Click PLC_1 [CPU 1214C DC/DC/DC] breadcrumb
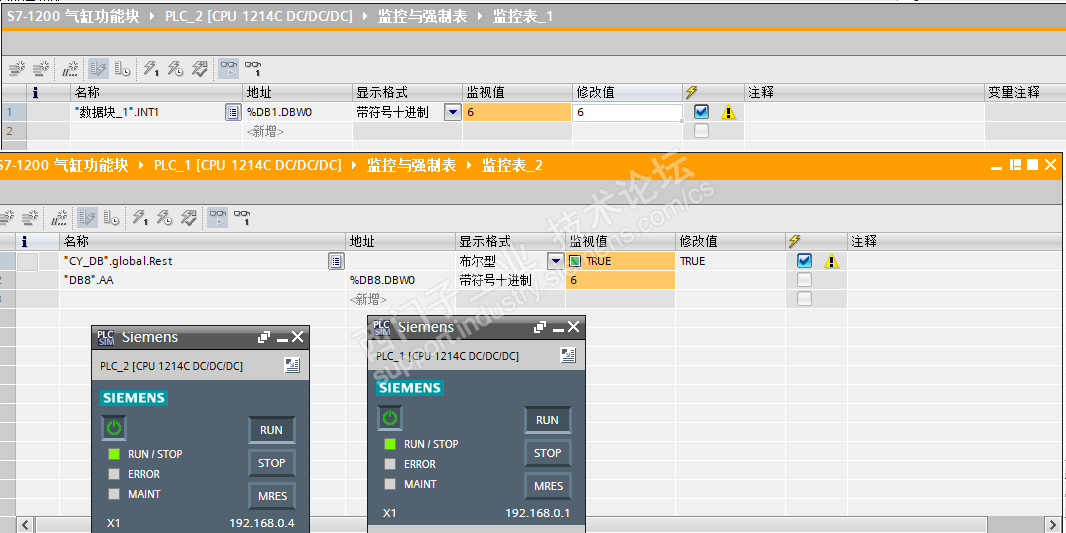Screen dimensions: 1066x533 pos(247,165)
